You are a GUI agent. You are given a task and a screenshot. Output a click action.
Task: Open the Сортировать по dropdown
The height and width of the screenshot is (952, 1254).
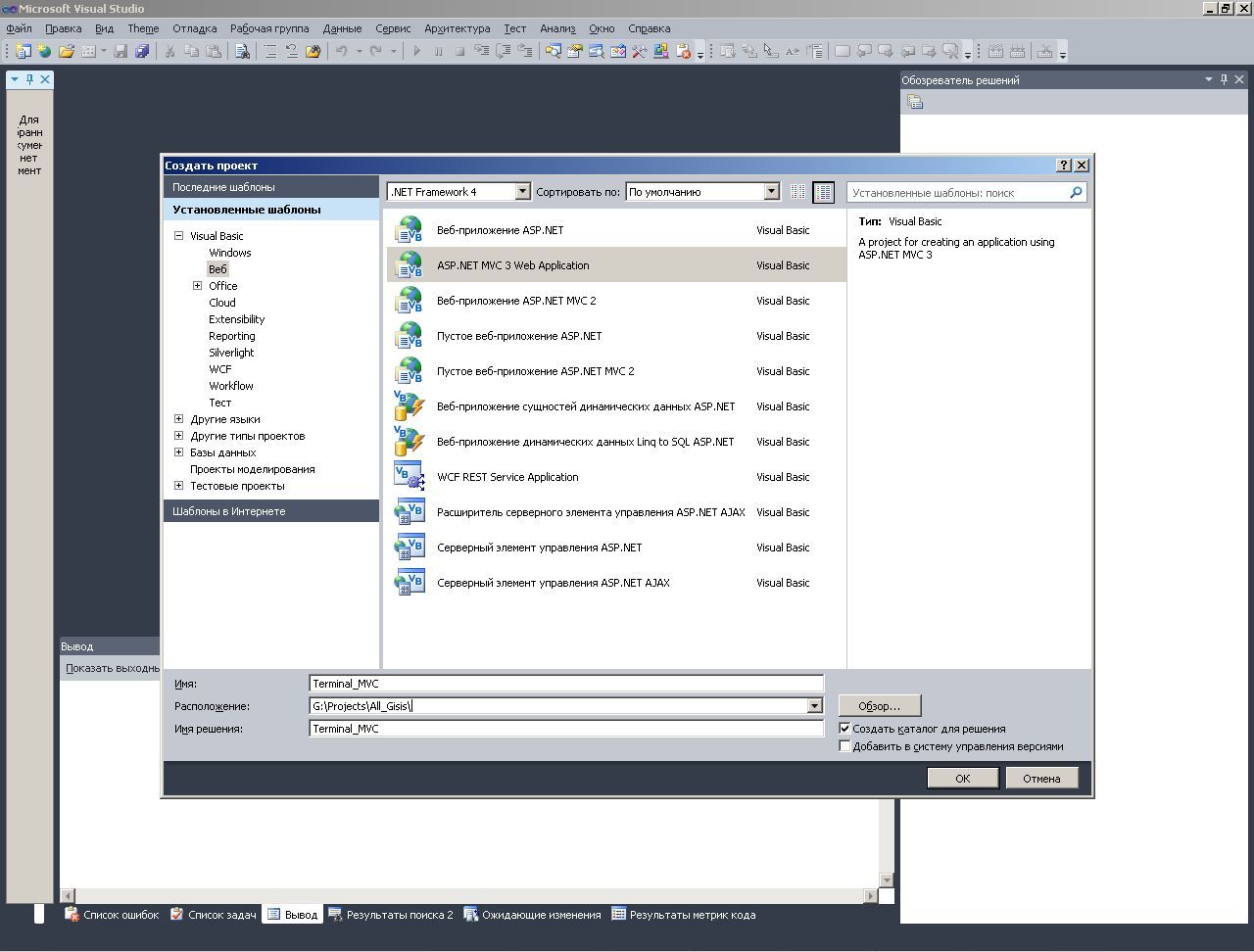point(771,192)
